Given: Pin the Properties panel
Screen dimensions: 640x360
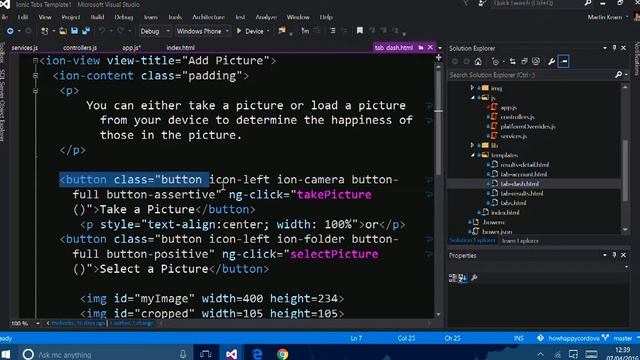Looking at the screenshot, I should coord(614,255).
